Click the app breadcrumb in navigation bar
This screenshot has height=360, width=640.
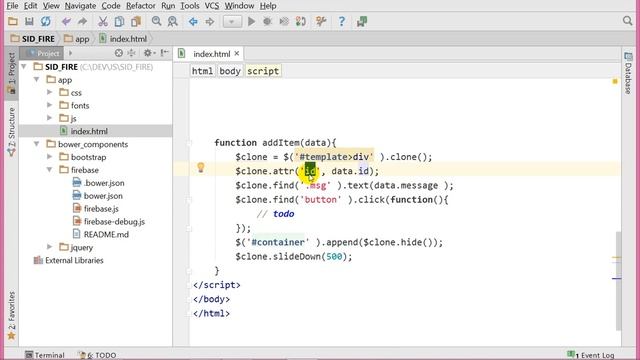(77, 39)
